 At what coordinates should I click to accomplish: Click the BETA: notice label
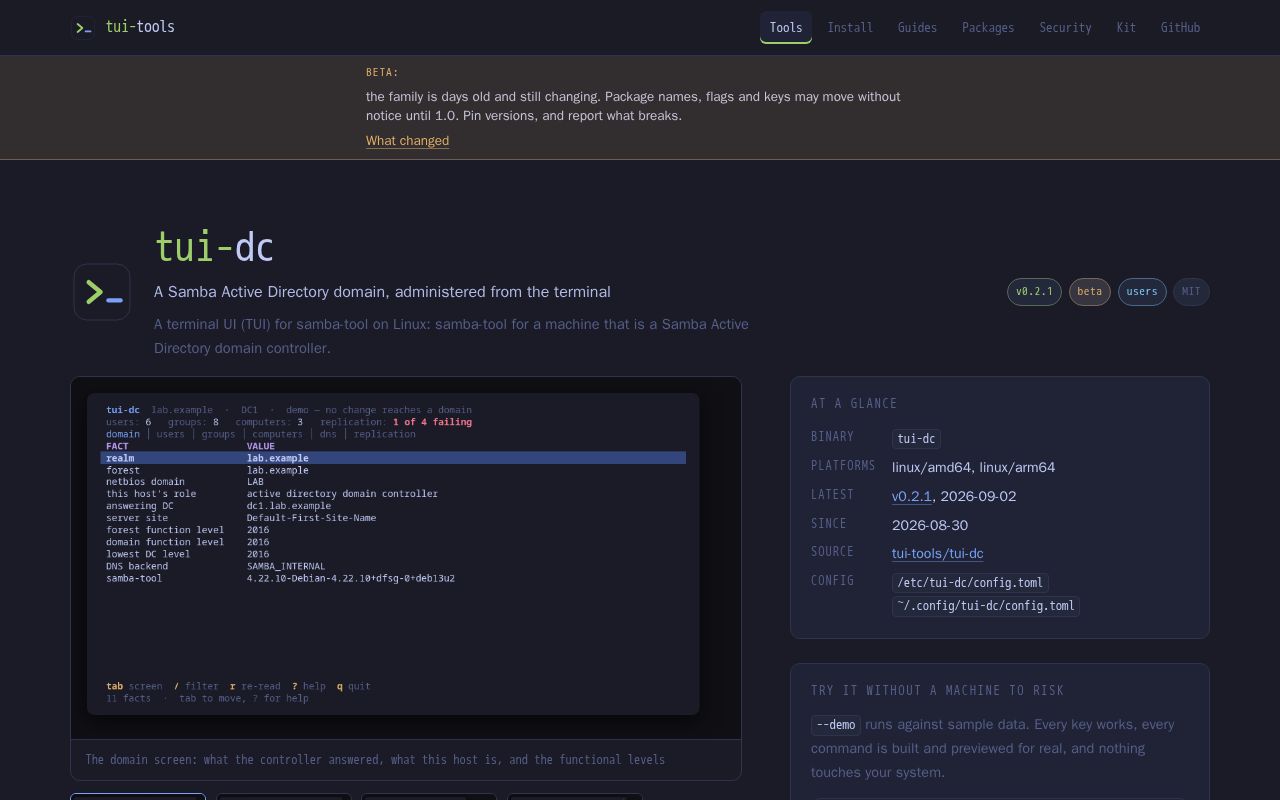pos(382,72)
